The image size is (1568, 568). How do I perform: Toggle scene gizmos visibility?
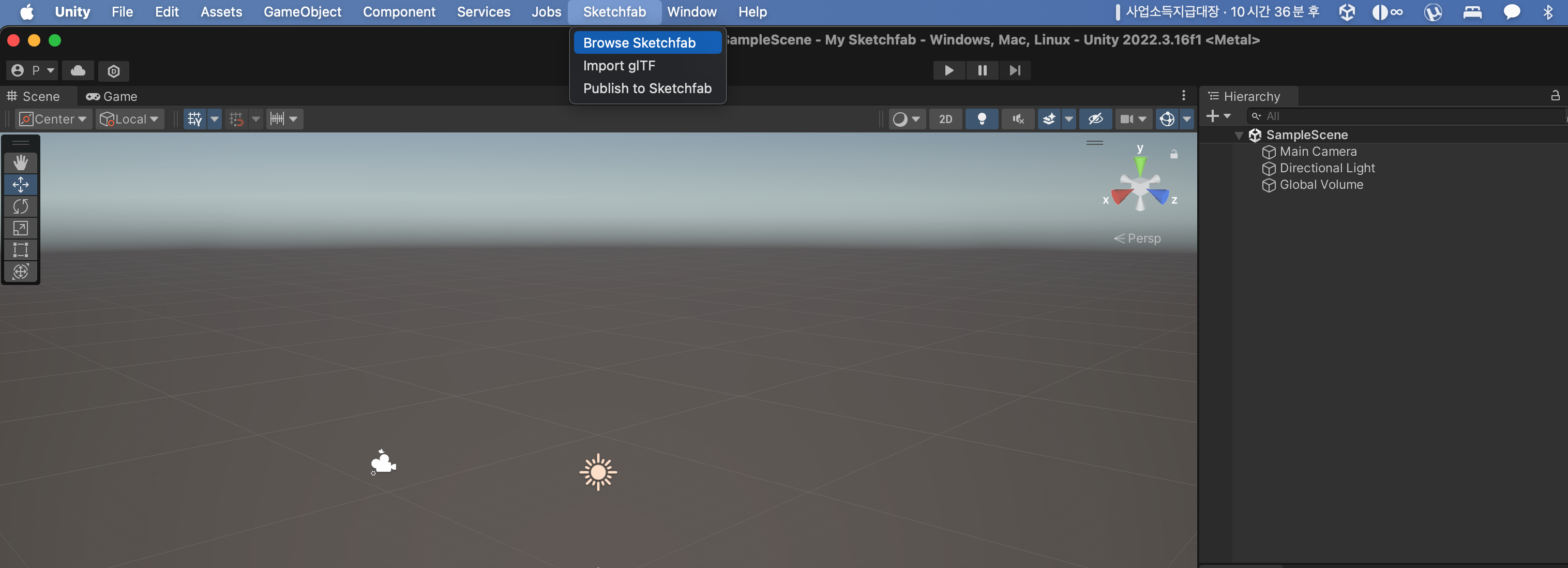[1167, 118]
